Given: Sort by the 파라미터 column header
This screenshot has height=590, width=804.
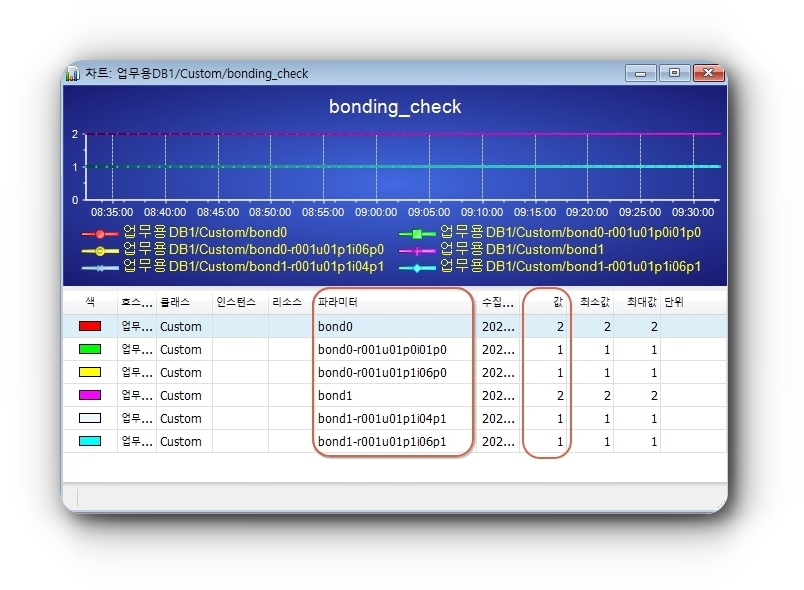Looking at the screenshot, I should coord(338,301).
